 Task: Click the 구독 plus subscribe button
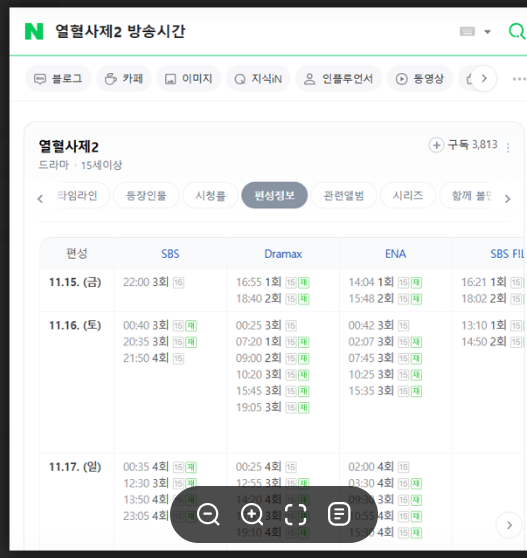(x=463, y=145)
